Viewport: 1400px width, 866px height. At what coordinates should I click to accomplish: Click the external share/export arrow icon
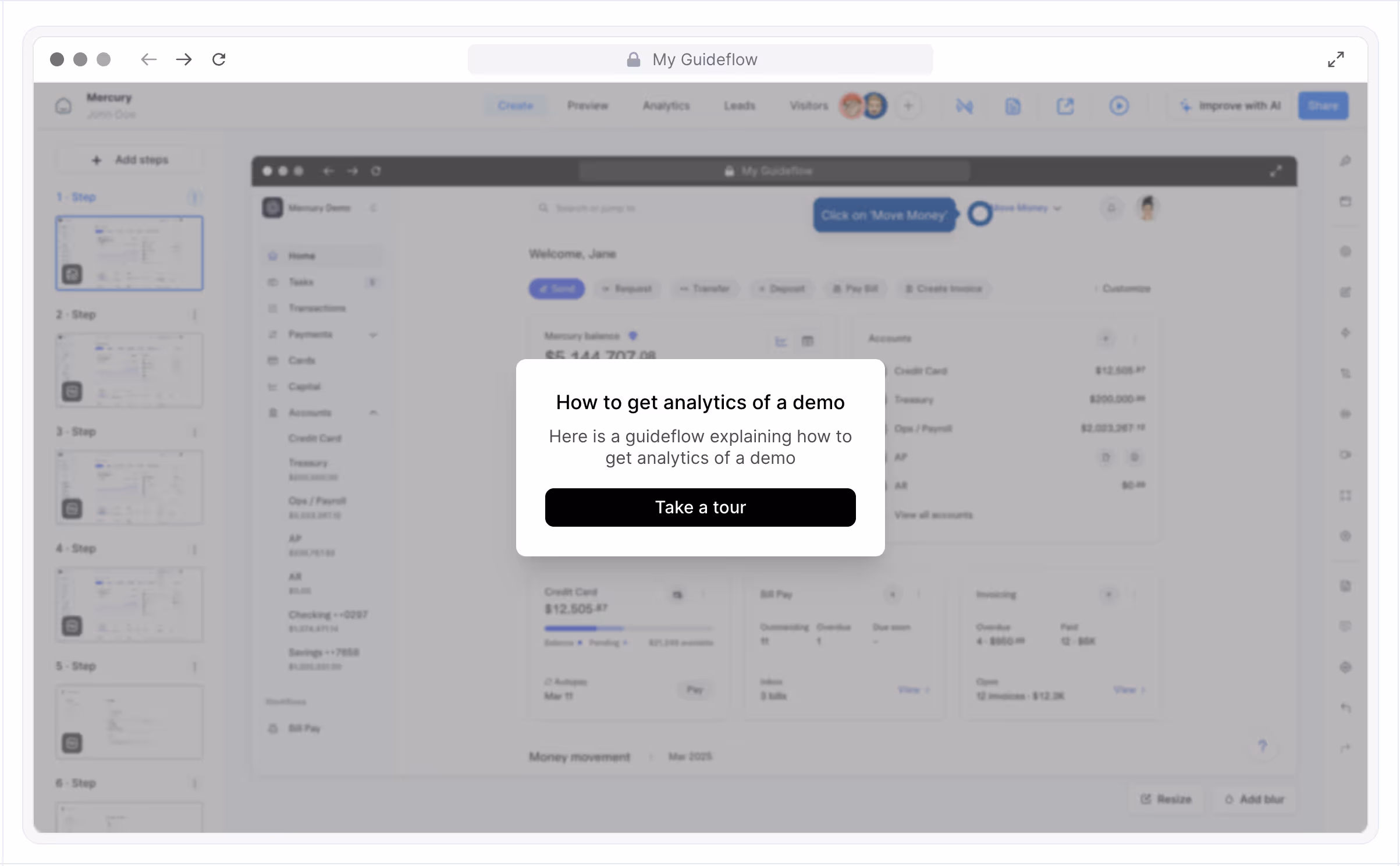(1065, 106)
